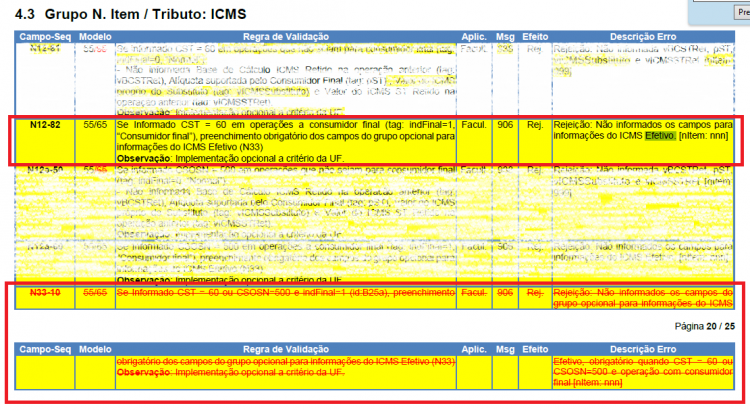Click the faded '905' message code
750x410 pixels.
[505, 247]
